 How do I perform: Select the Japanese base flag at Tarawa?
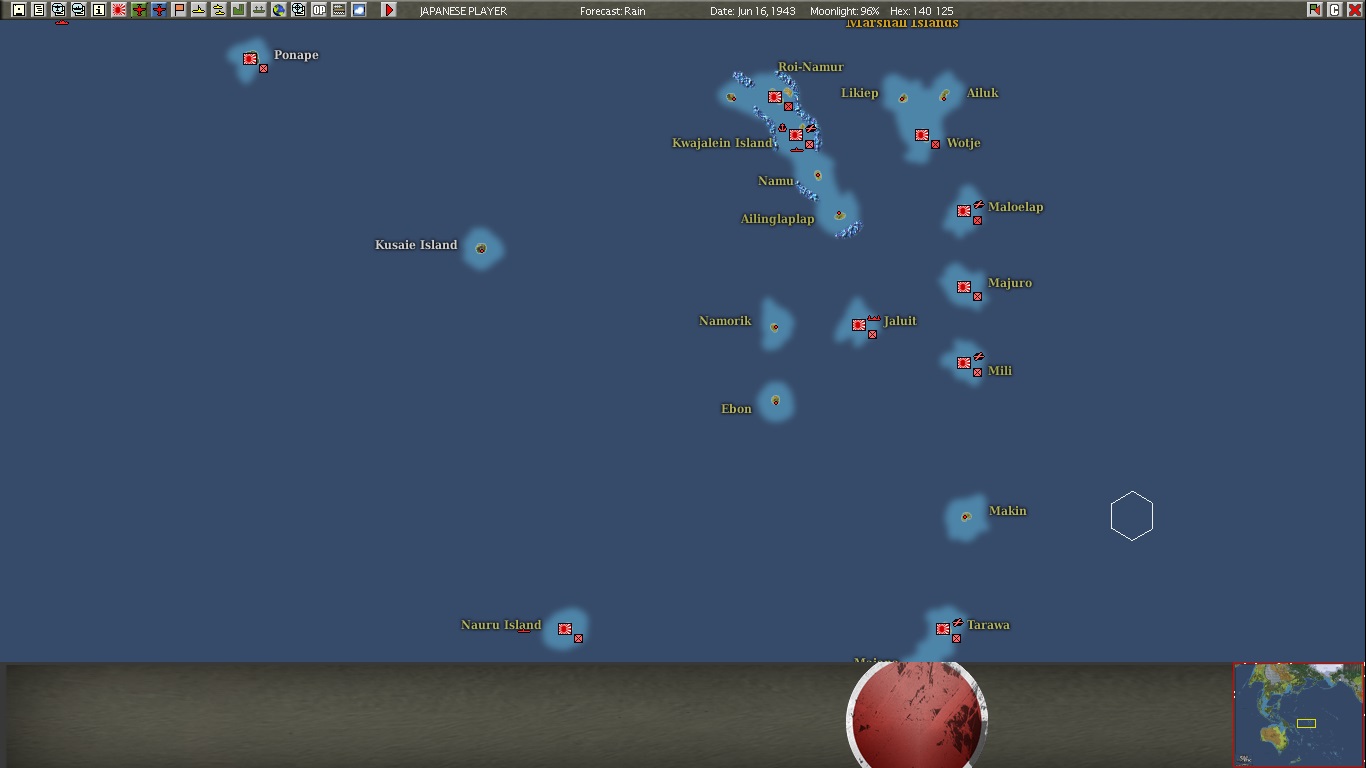(x=943, y=629)
